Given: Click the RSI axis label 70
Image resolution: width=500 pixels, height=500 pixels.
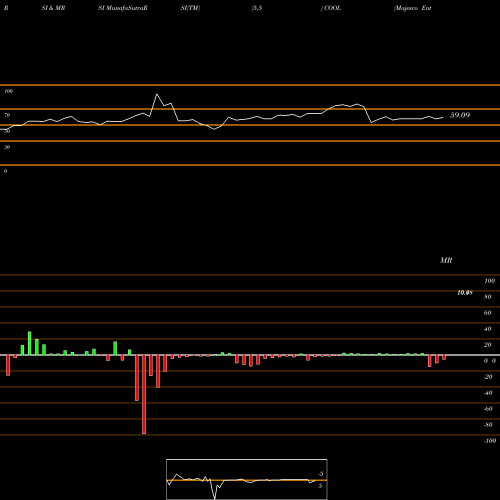Looking at the screenshot, I should [x=7, y=115].
